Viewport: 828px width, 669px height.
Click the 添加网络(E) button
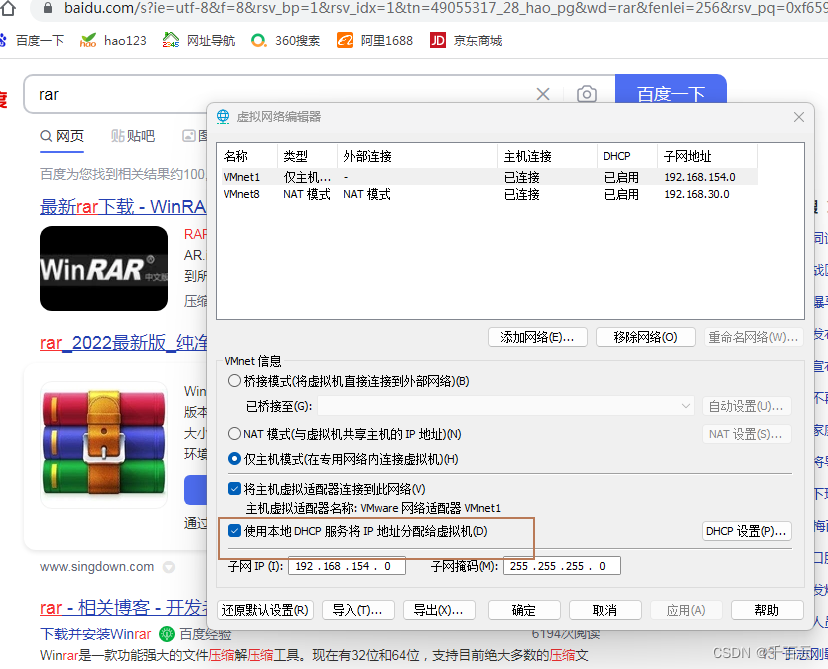538,337
